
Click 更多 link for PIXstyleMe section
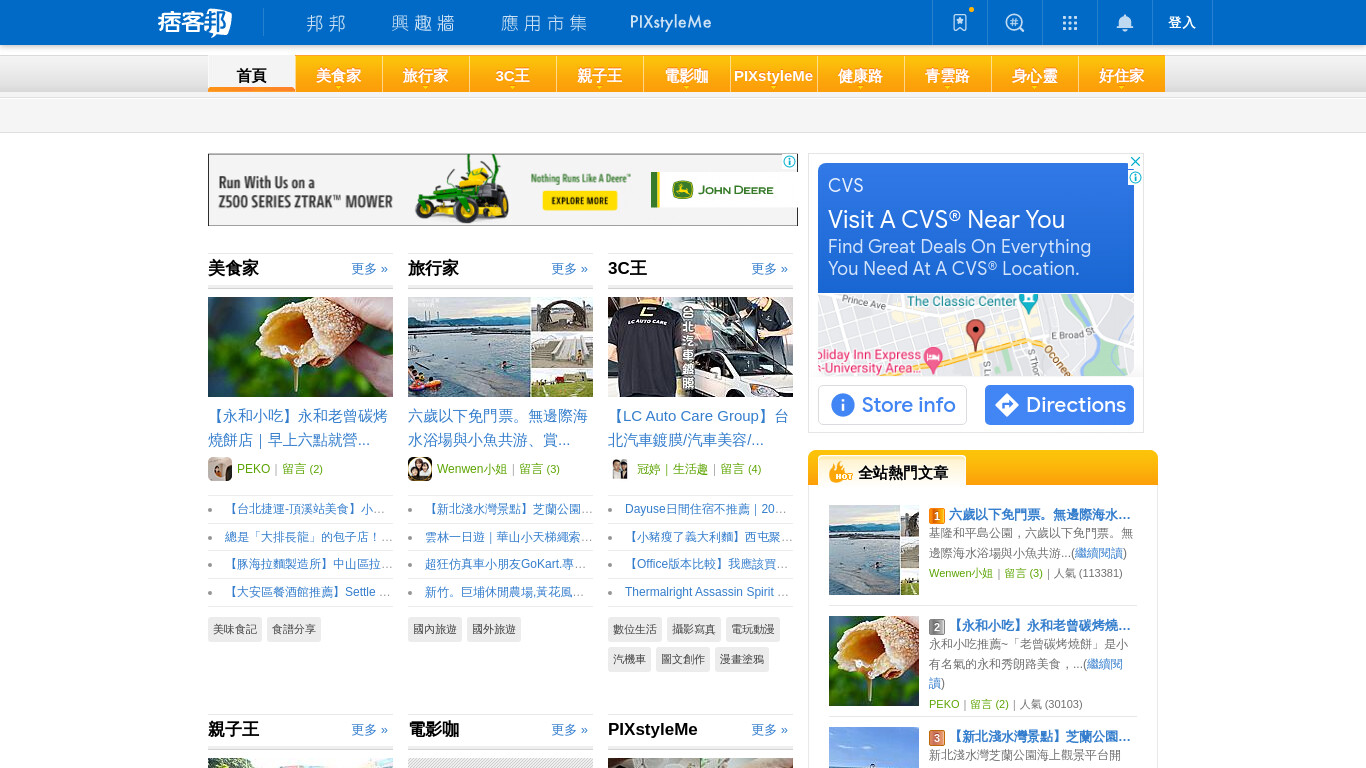click(x=770, y=730)
